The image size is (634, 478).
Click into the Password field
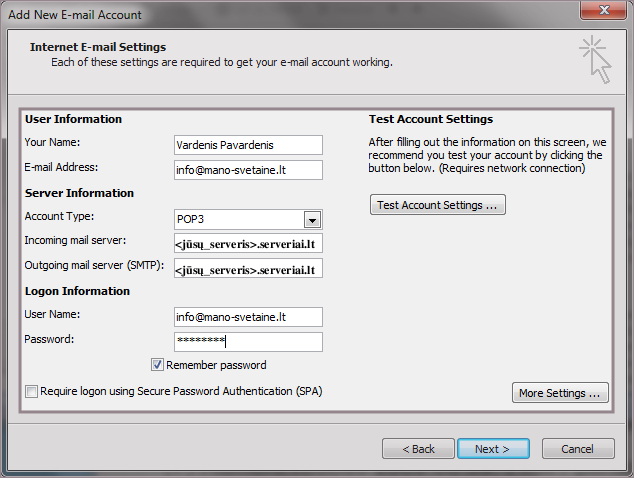248,342
